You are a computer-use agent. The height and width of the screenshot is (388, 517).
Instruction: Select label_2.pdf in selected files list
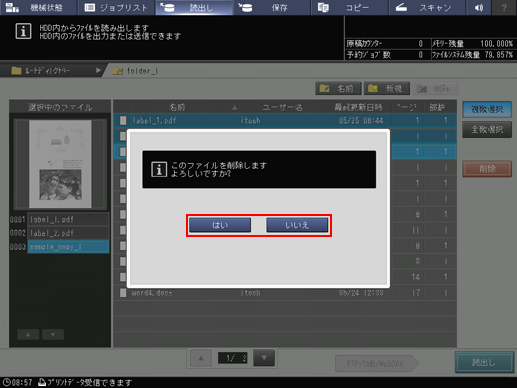click(68, 233)
